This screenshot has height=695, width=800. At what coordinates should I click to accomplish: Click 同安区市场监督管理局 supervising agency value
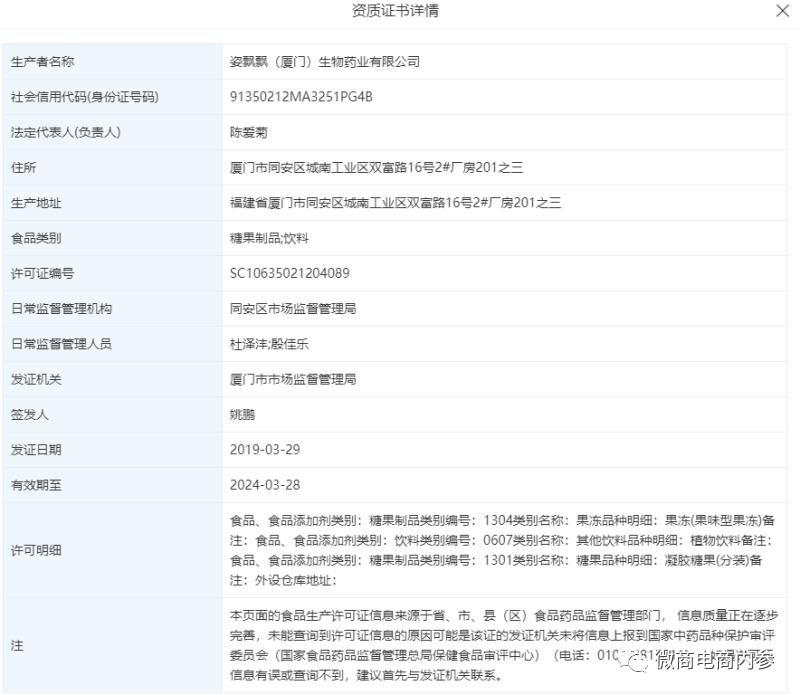click(x=292, y=309)
